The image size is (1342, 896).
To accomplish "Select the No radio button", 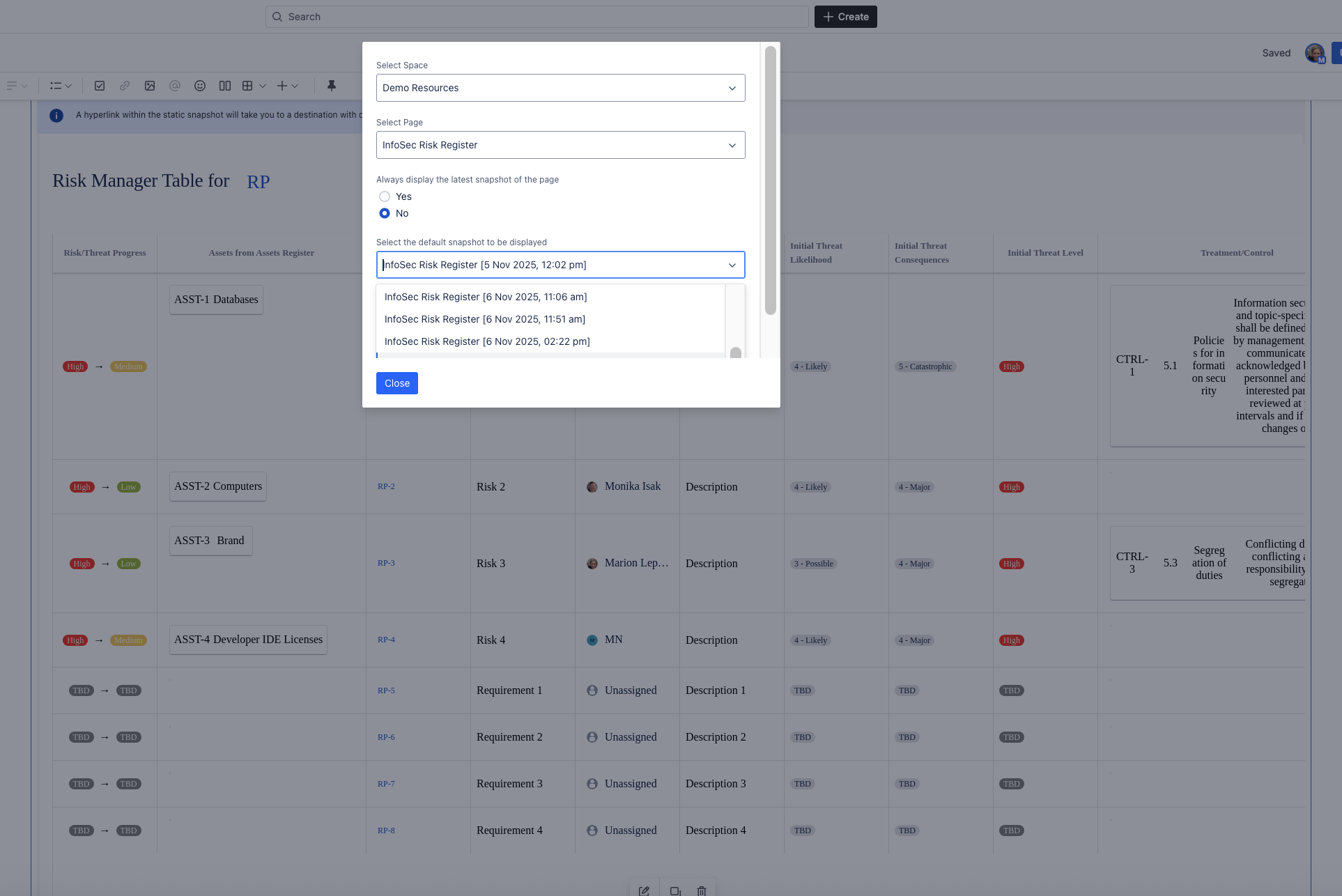I will pyautogui.click(x=385, y=213).
